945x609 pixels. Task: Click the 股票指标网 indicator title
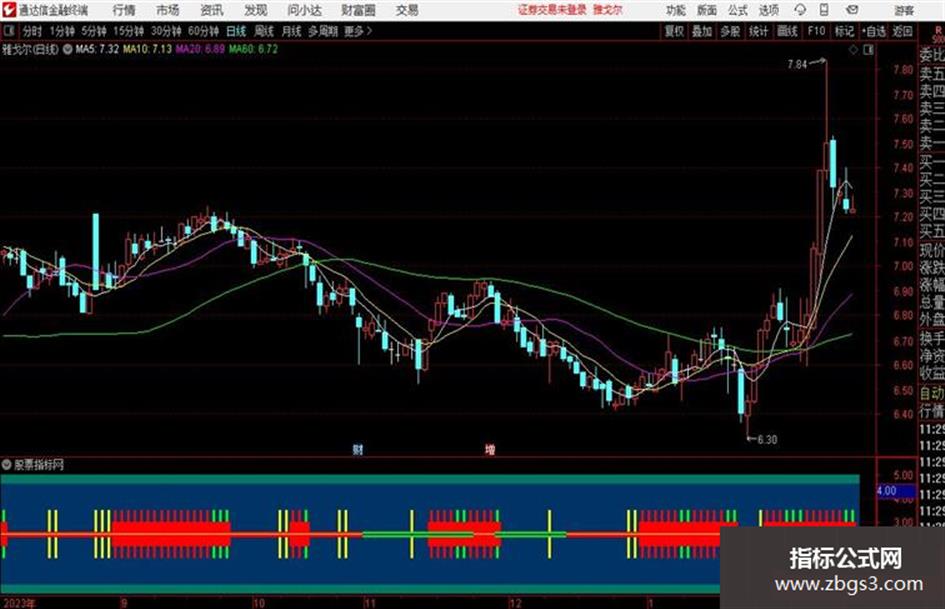pyautogui.click(x=39, y=464)
